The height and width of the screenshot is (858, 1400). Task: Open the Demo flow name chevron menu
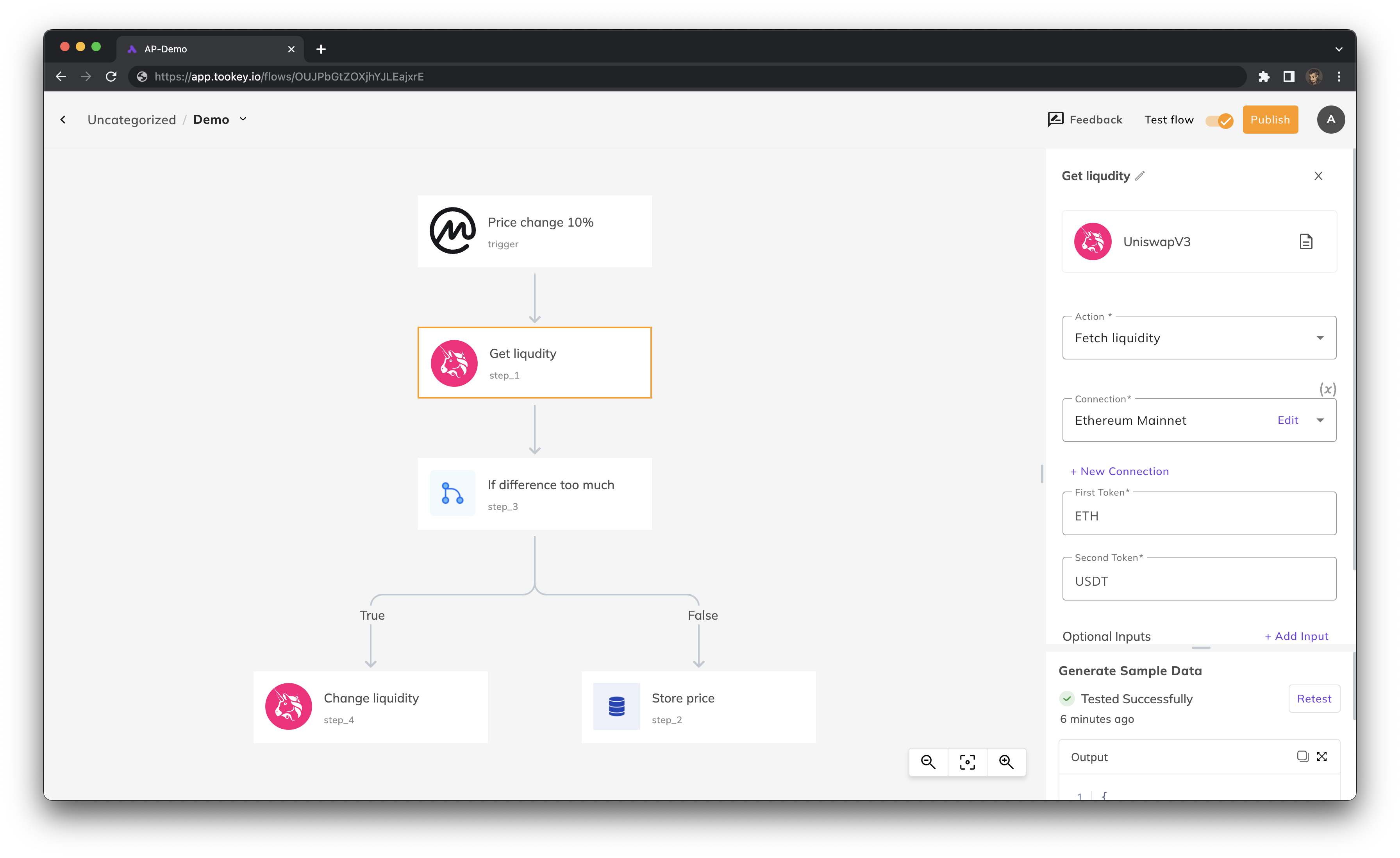[x=243, y=119]
